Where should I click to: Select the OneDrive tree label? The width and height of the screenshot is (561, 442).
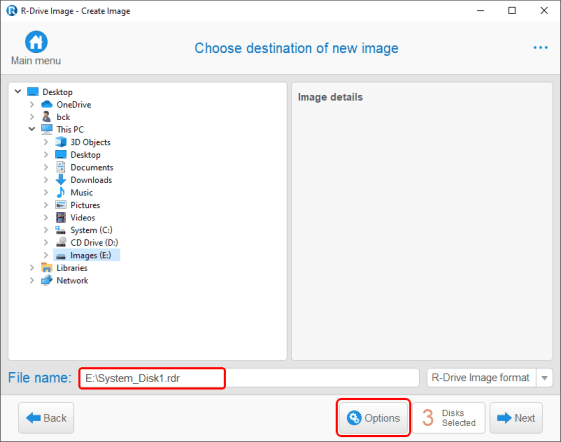[74, 105]
